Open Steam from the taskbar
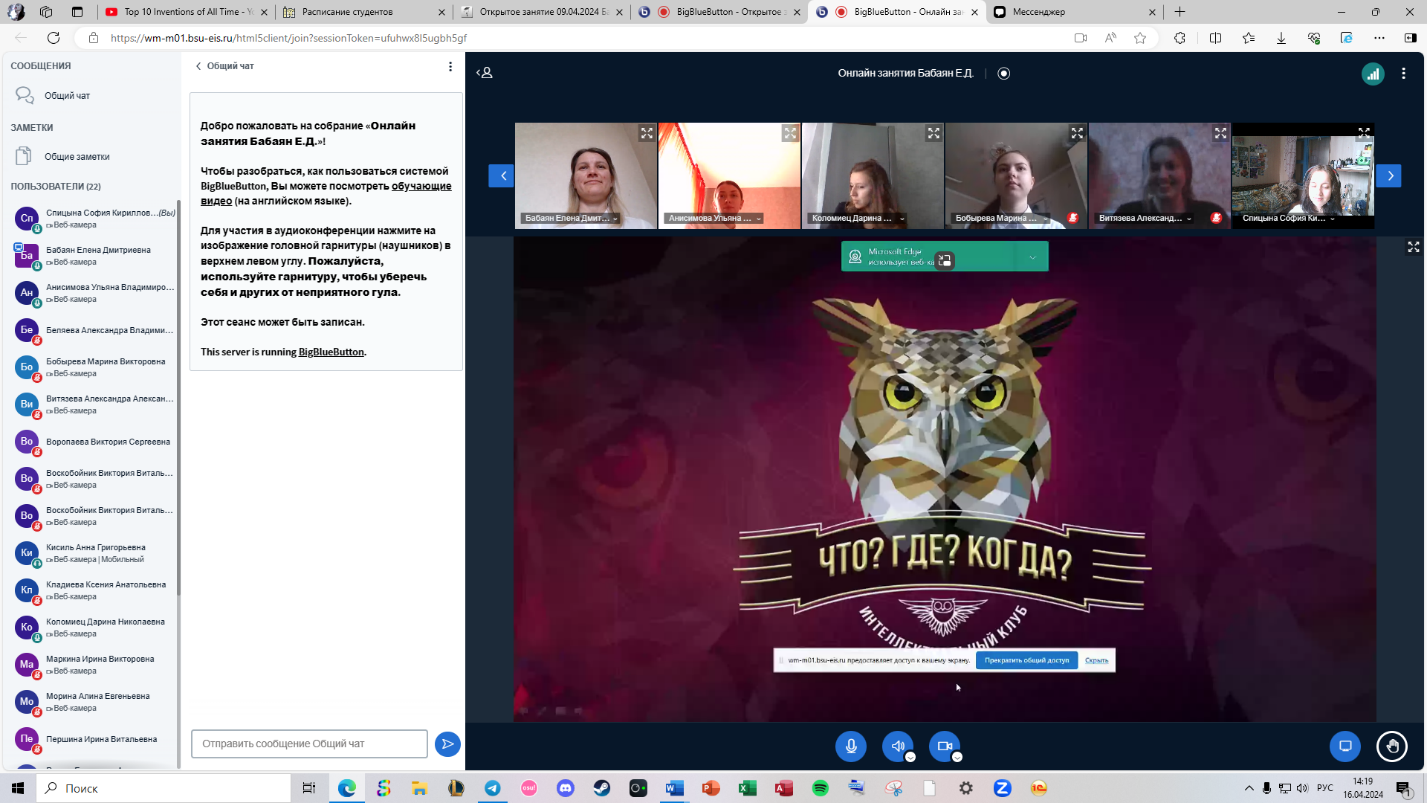 [601, 788]
